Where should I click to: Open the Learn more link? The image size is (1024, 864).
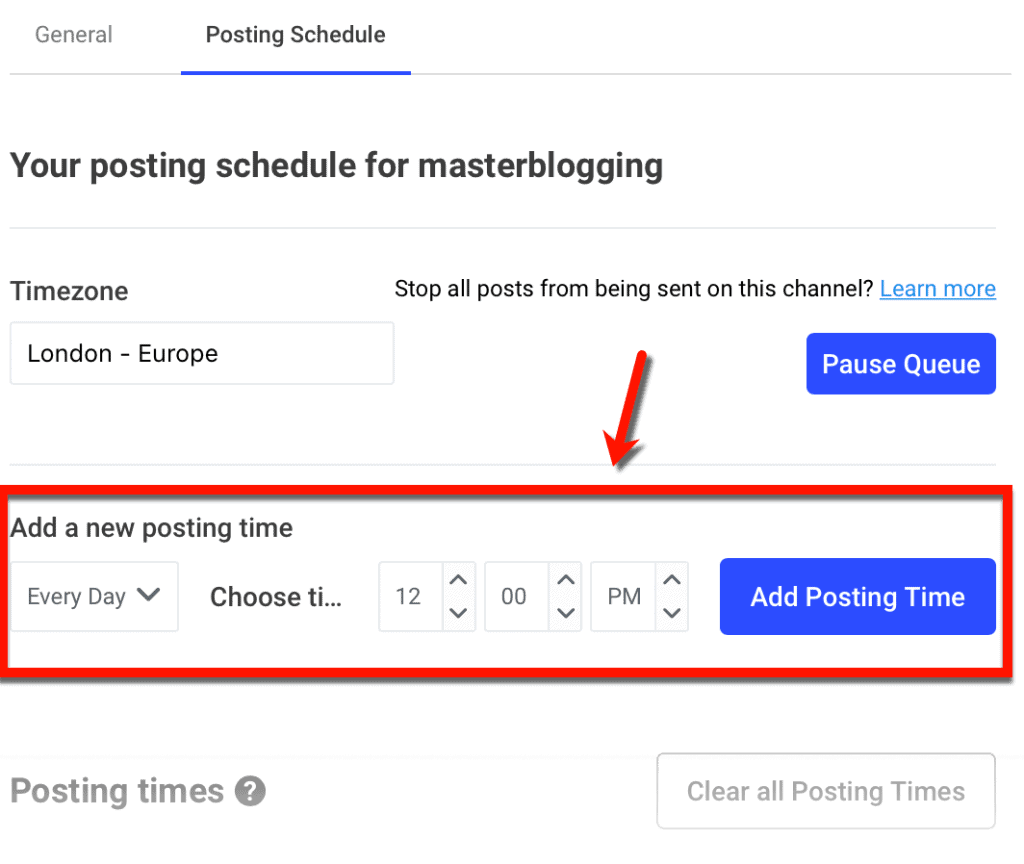point(937,288)
